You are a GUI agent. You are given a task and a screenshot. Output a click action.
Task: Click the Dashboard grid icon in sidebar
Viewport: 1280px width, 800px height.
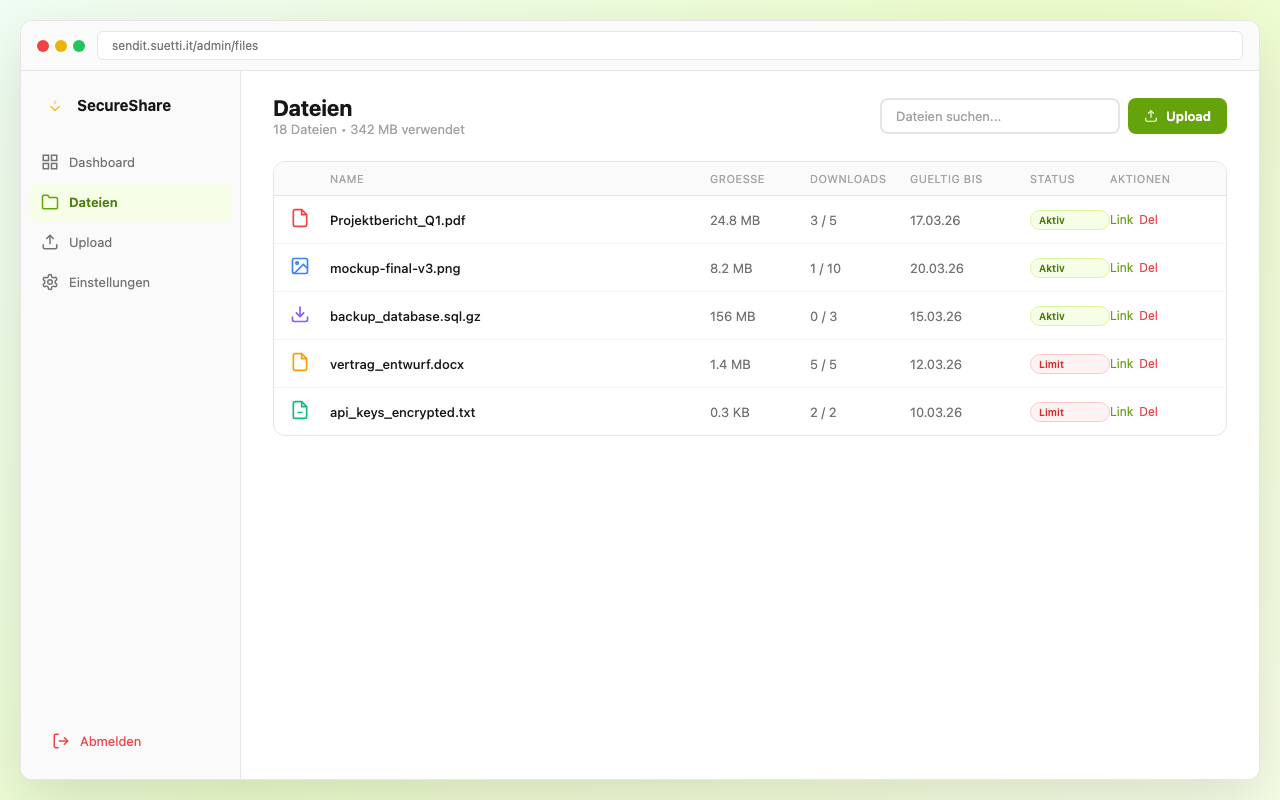50,162
